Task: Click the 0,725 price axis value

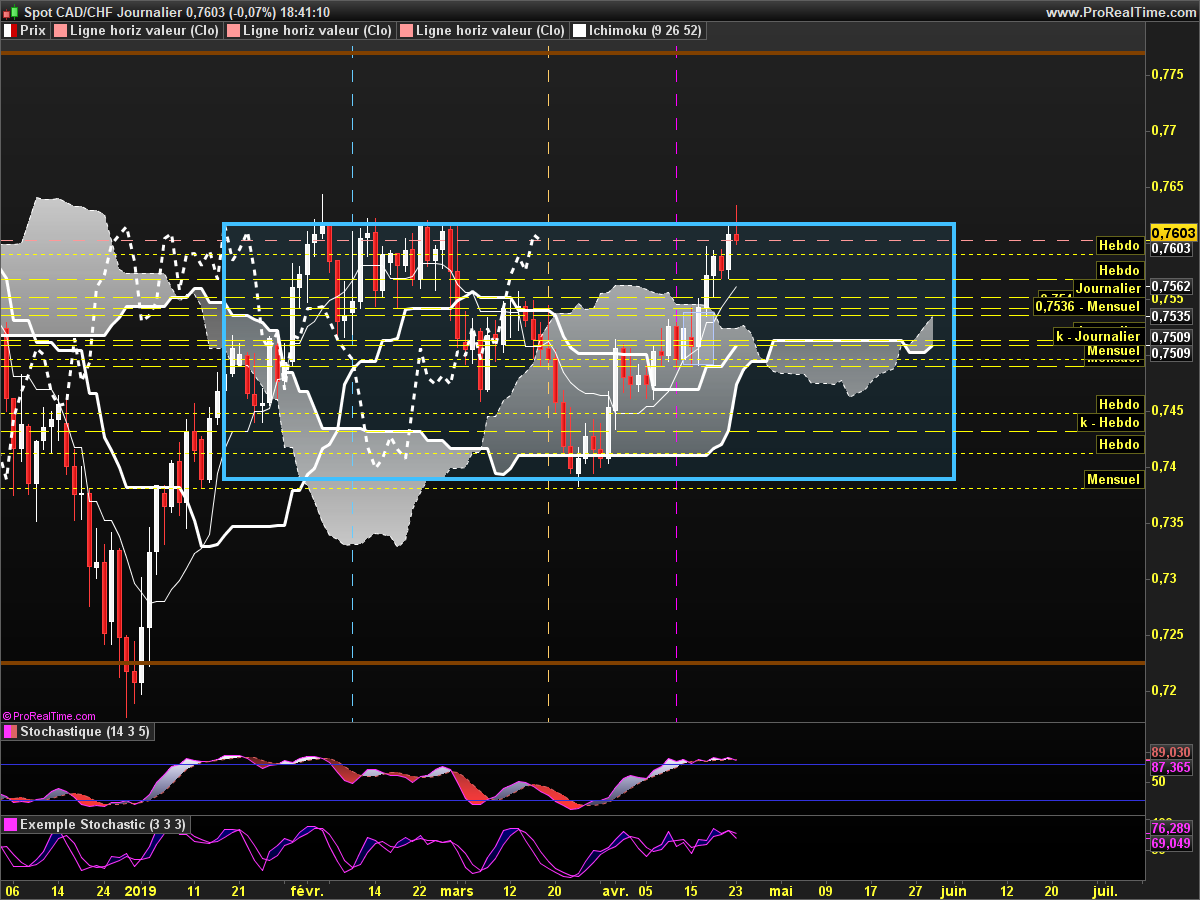Action: (x=1167, y=634)
